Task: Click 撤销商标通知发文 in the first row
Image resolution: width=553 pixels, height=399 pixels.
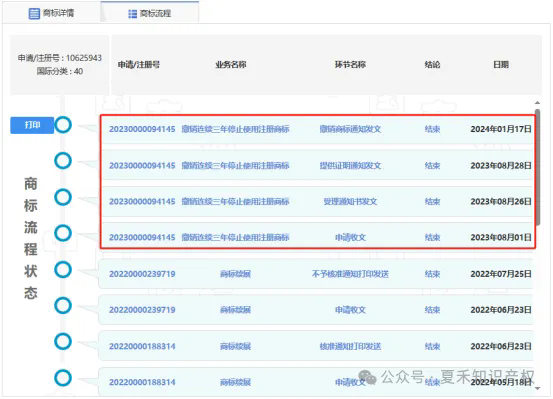Action: [x=350, y=129]
